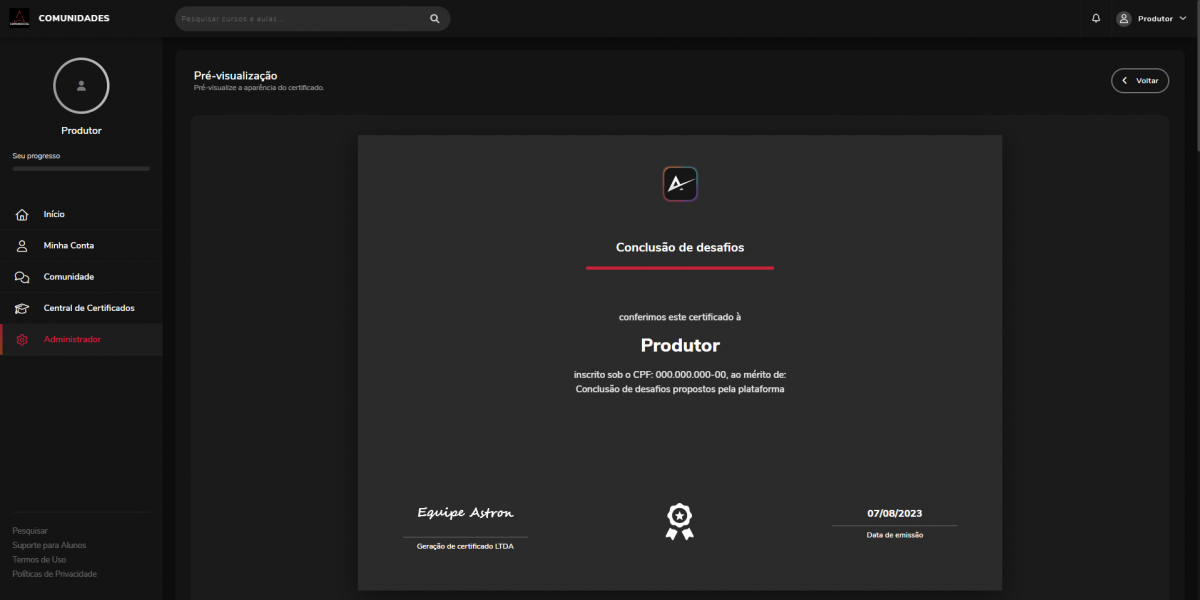Image resolution: width=1200 pixels, height=600 pixels.
Task: Click the Seu progresso progress bar
Action: [81, 169]
